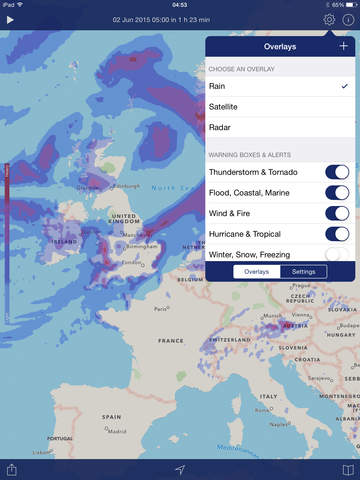The width and height of the screenshot is (360, 480).
Task: Choose the Radar overlay
Action: [x=280, y=127]
